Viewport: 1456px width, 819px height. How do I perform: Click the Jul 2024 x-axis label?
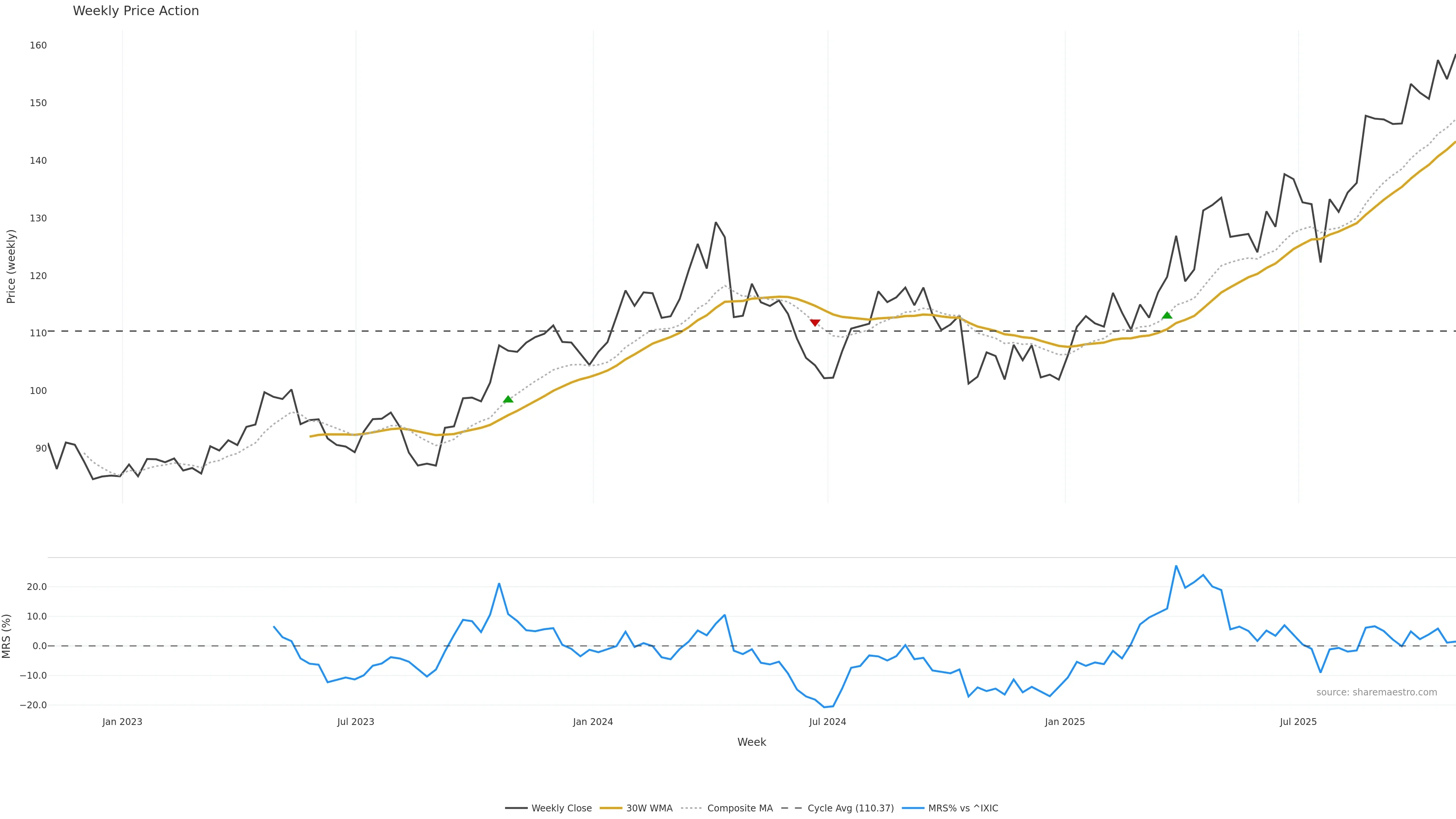827,722
